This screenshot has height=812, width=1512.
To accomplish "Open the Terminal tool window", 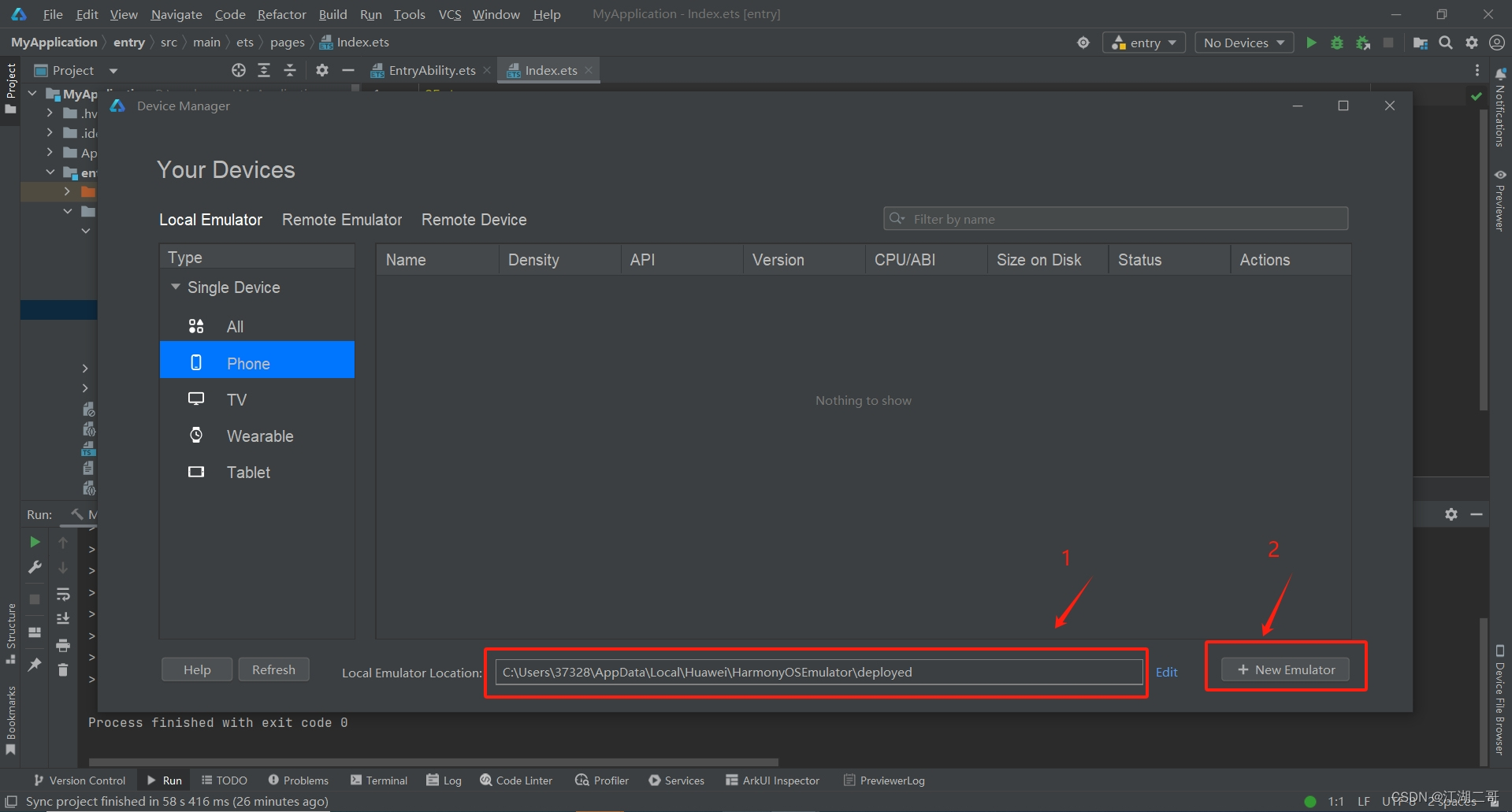I will coord(379,780).
